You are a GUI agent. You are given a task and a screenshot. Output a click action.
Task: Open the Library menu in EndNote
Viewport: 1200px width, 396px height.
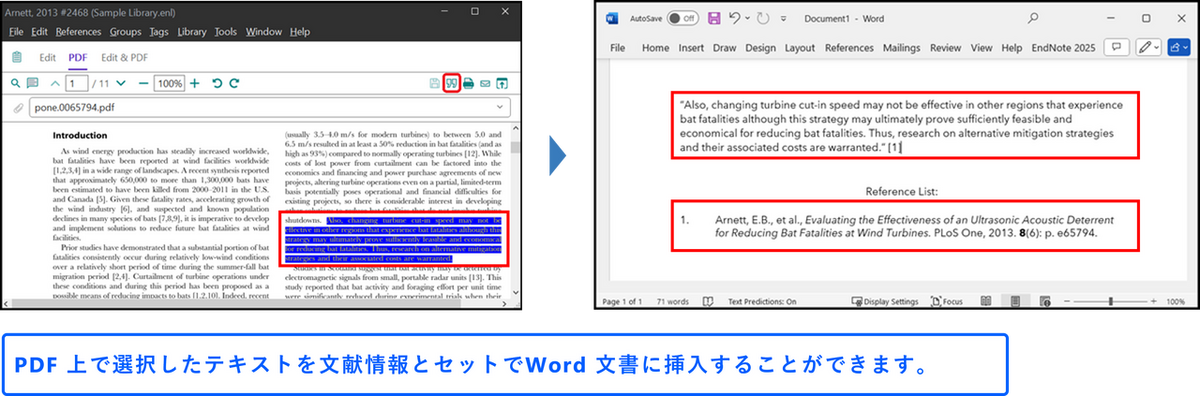[192, 32]
